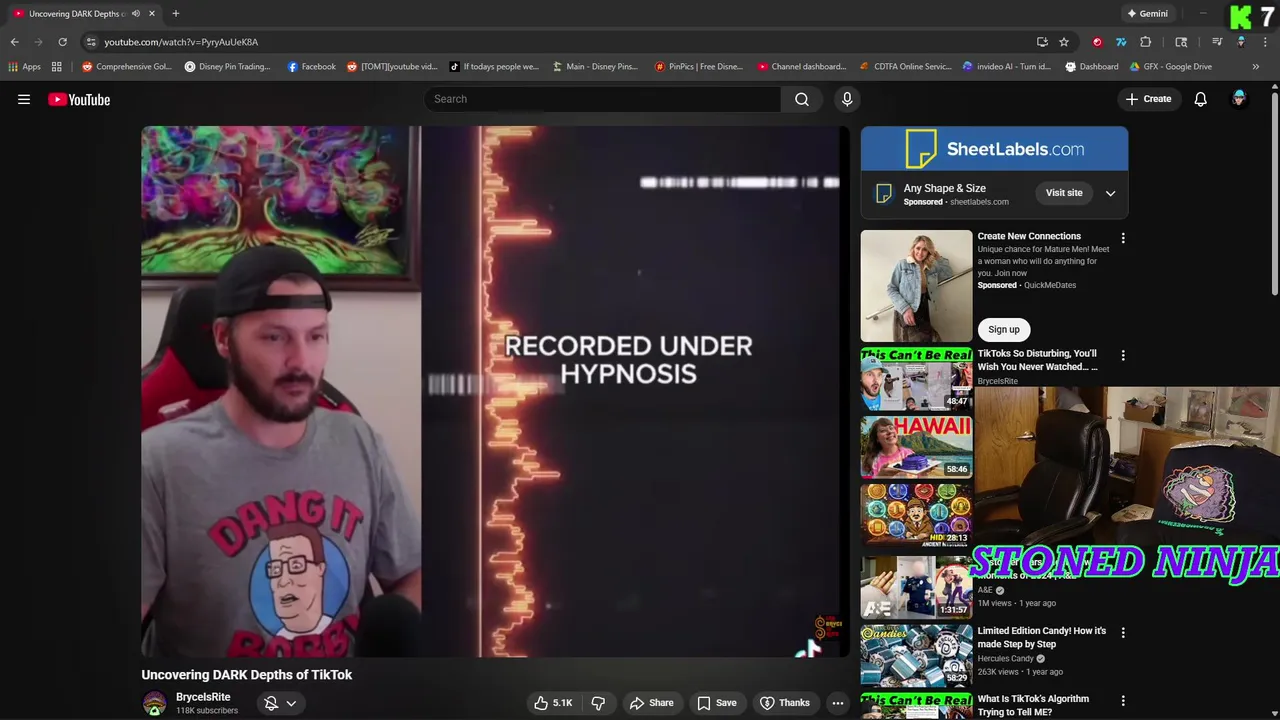
Task: Click the Share button
Action: click(x=651, y=703)
